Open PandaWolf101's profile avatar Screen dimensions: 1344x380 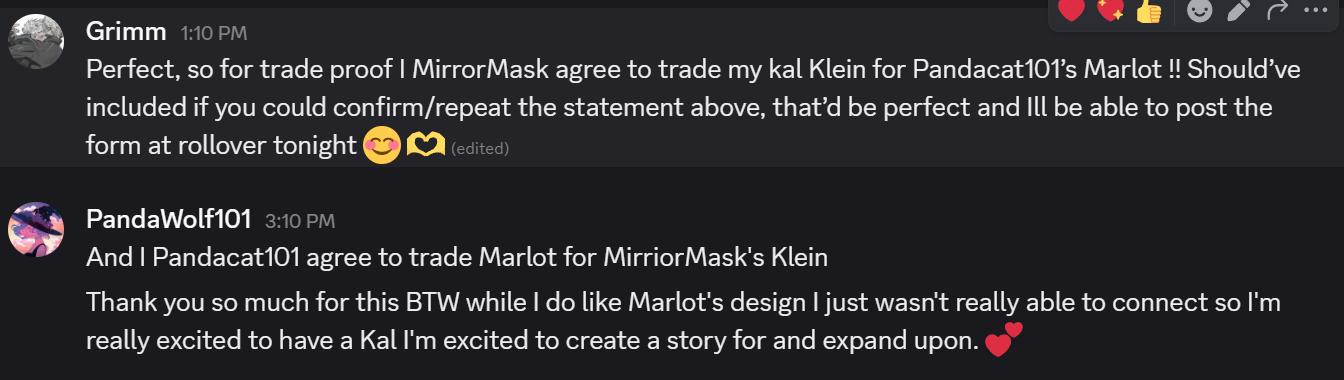point(36,228)
